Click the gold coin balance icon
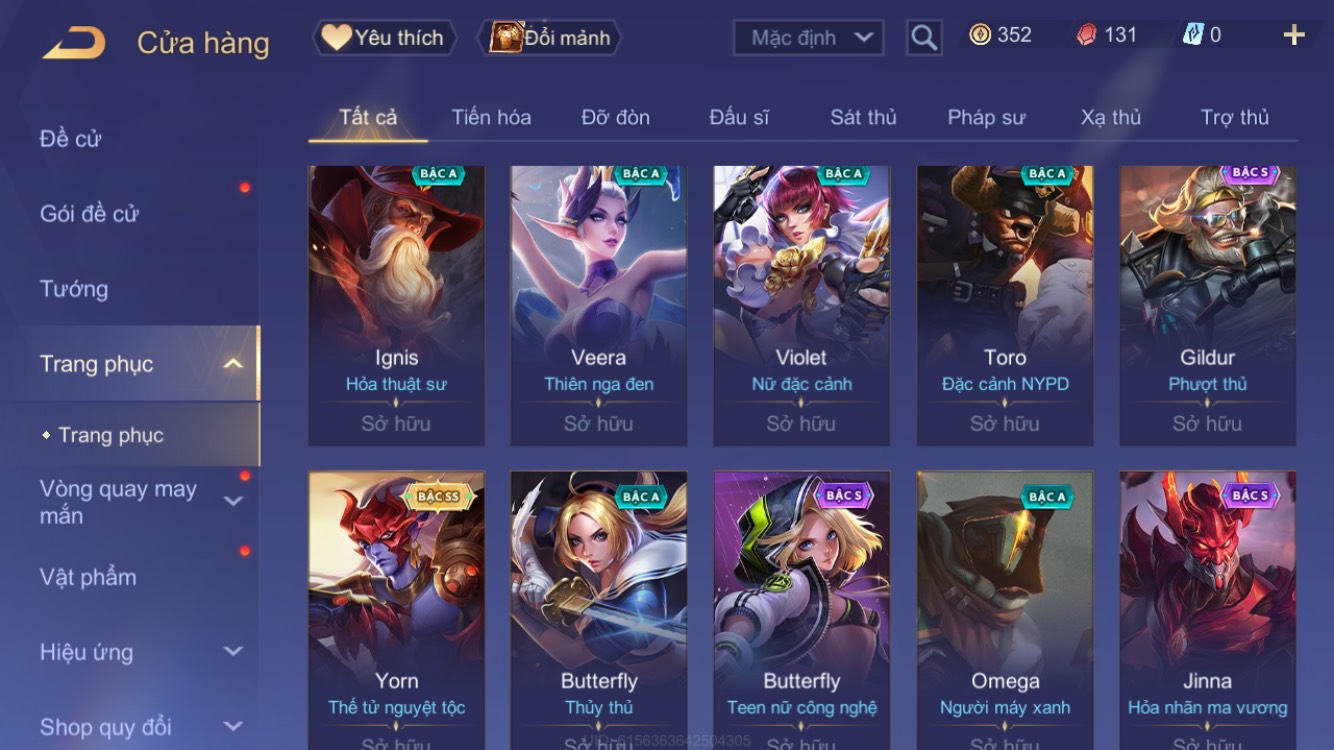Viewport: 1334px width, 750px height. click(x=980, y=35)
